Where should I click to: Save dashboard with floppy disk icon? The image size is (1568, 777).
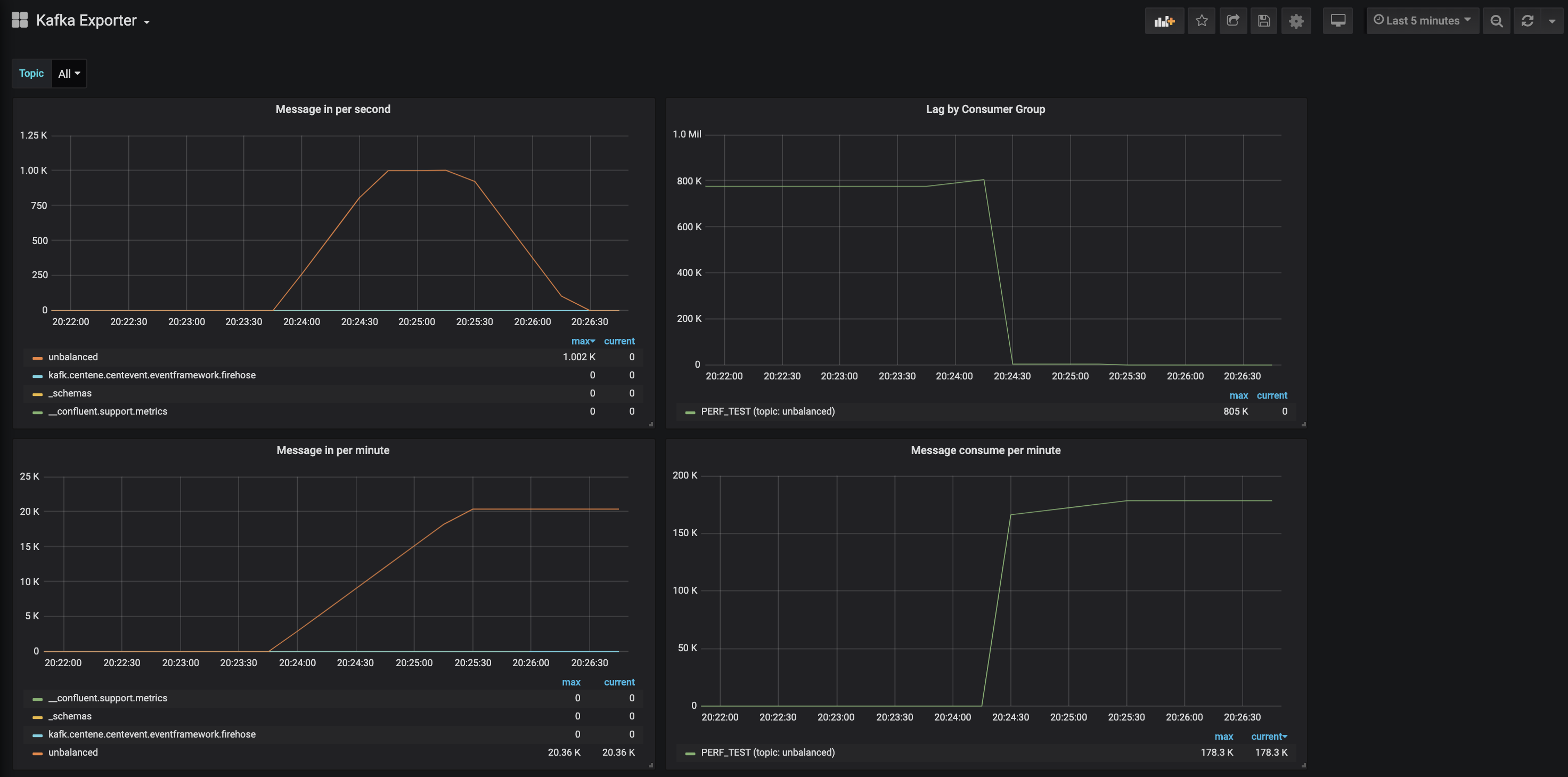1264,21
